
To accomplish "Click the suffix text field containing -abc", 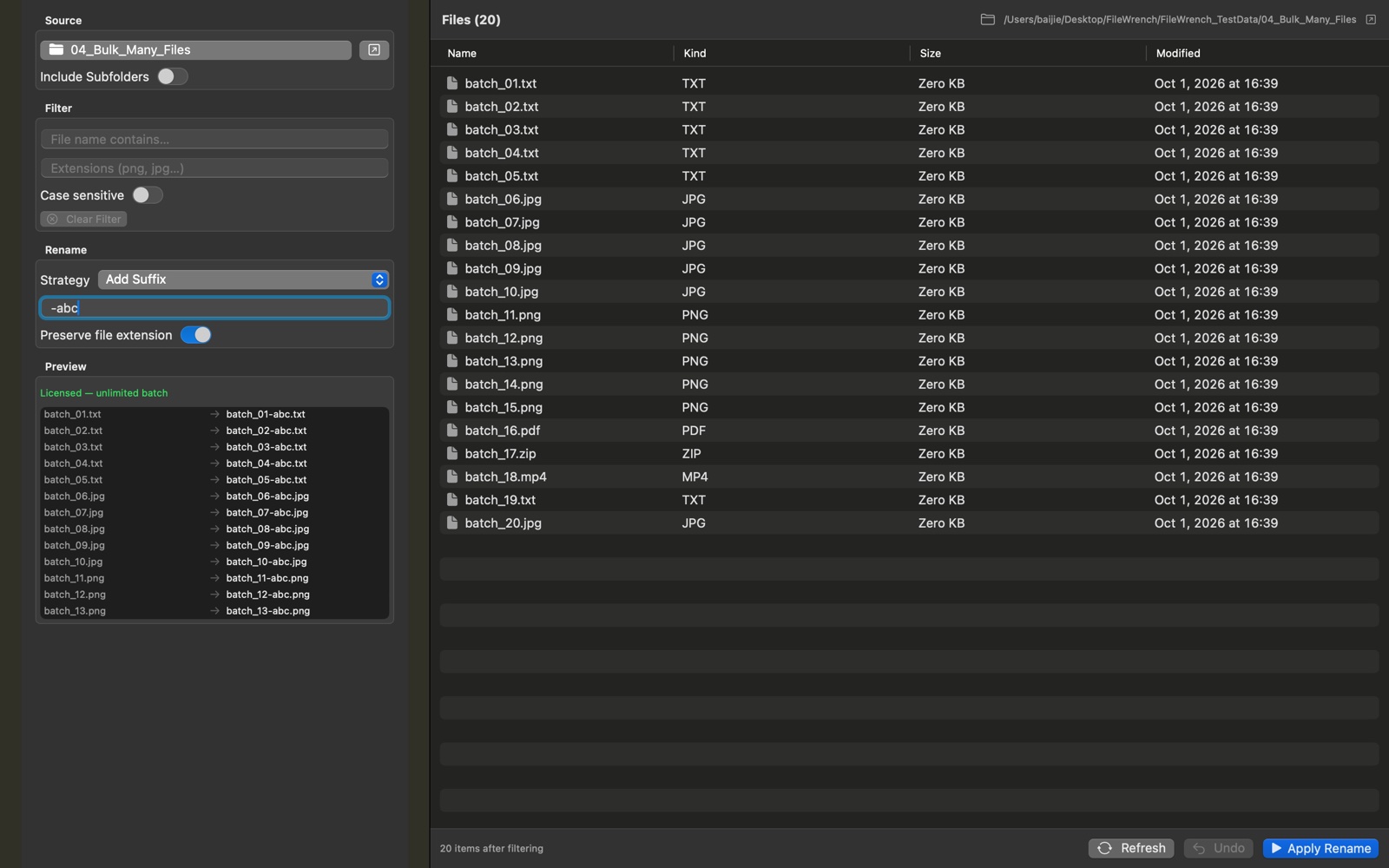I will click(x=214, y=308).
